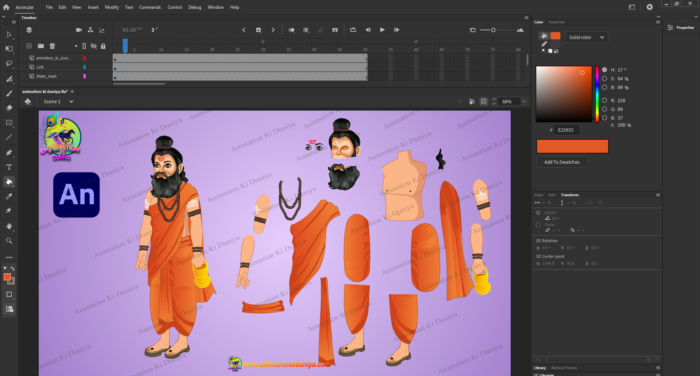Open the Transform panel options menu

click(x=658, y=195)
